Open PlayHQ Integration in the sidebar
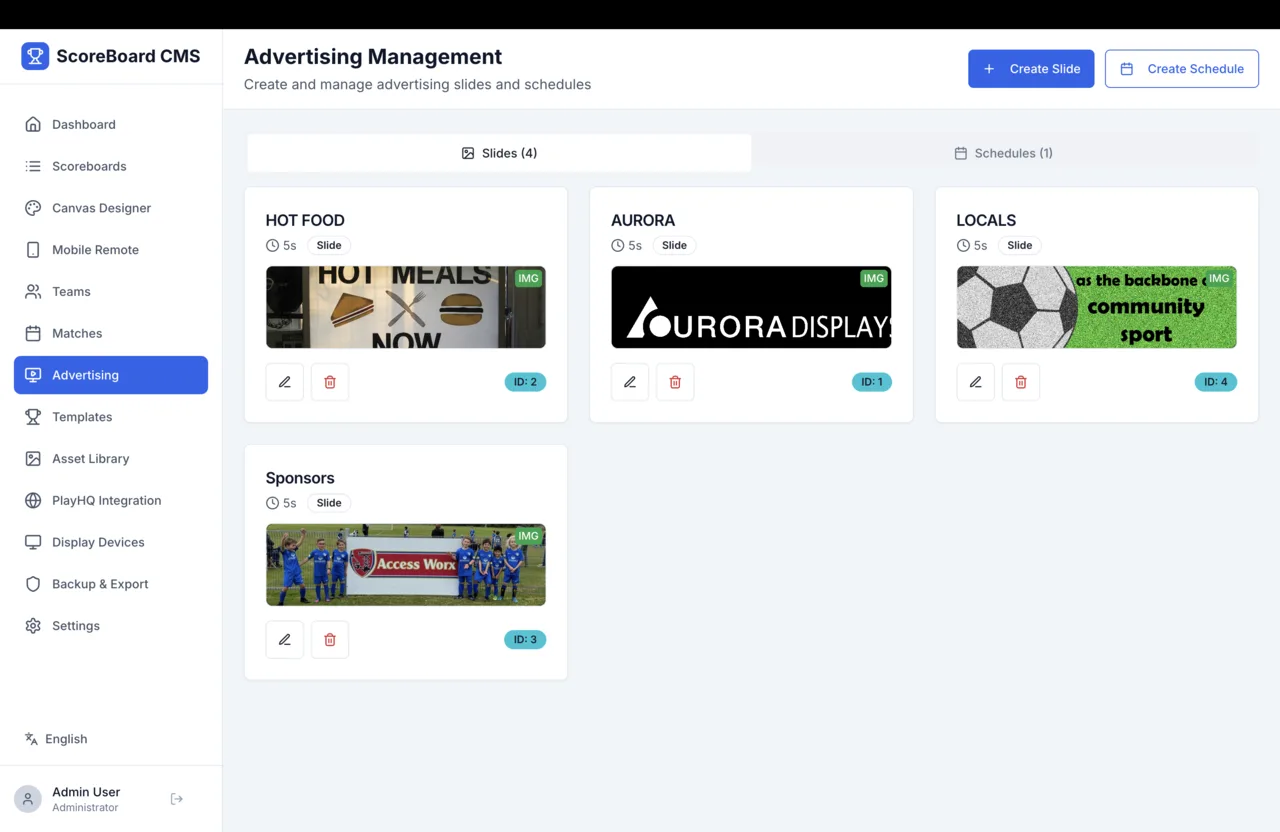 coord(107,500)
